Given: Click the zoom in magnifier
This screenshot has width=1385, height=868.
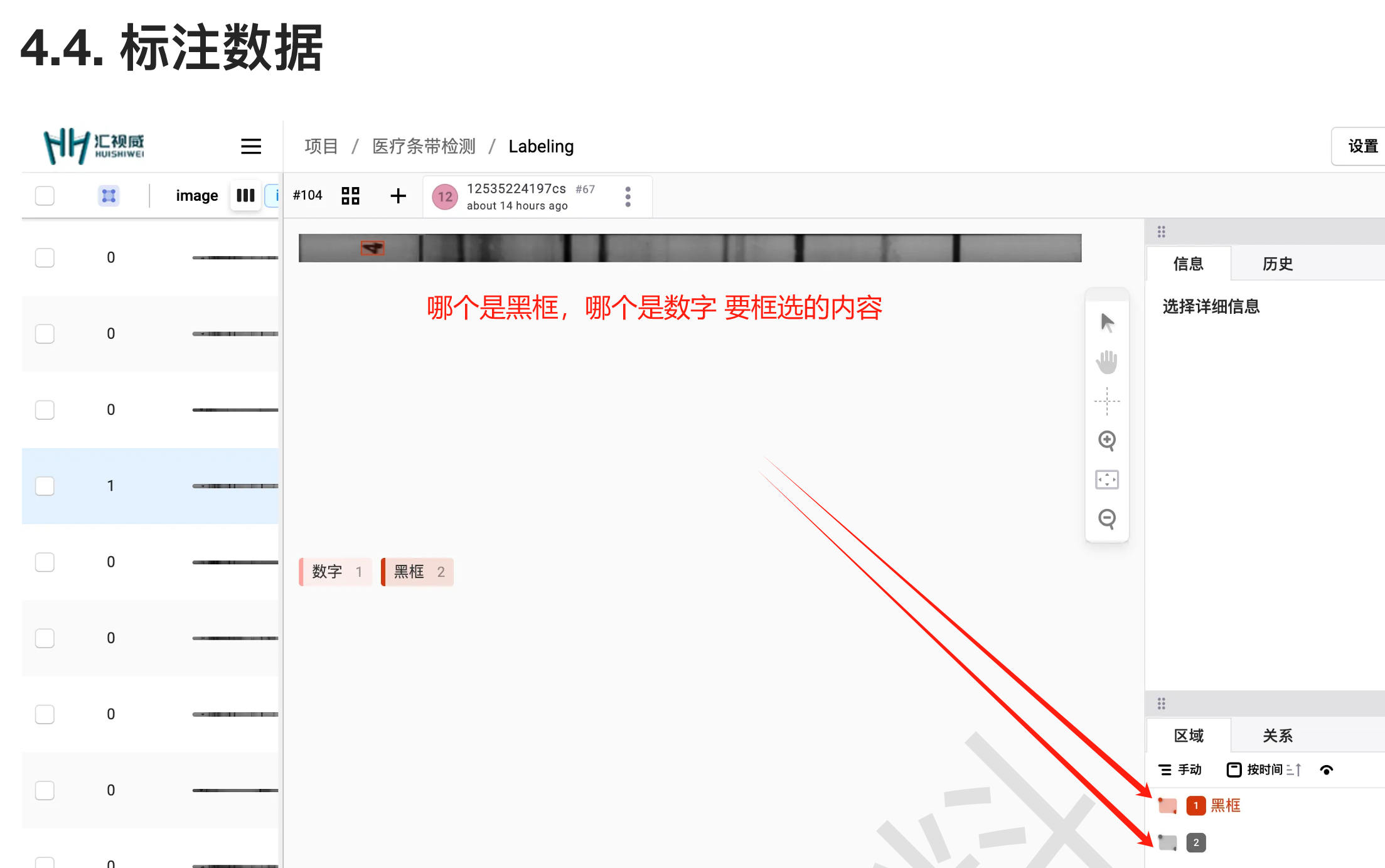Looking at the screenshot, I should (x=1107, y=441).
